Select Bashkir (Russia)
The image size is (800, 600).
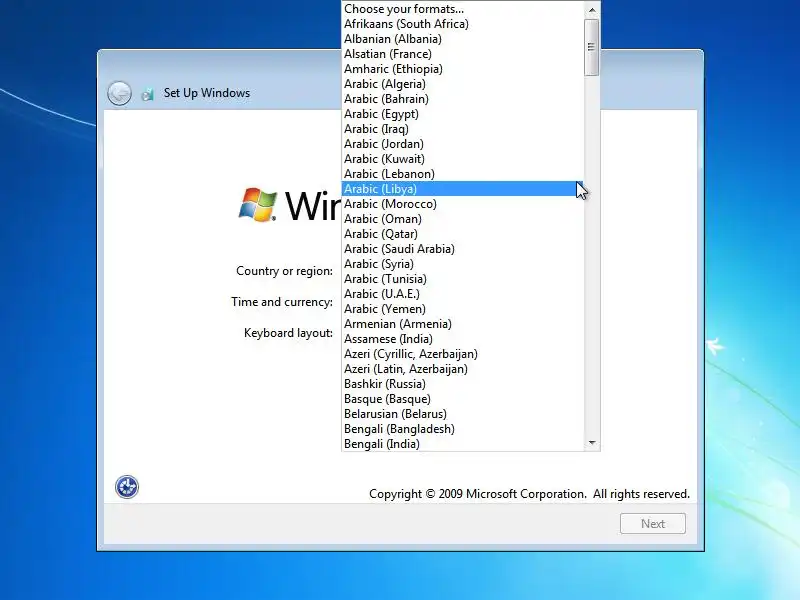[x=462, y=384]
